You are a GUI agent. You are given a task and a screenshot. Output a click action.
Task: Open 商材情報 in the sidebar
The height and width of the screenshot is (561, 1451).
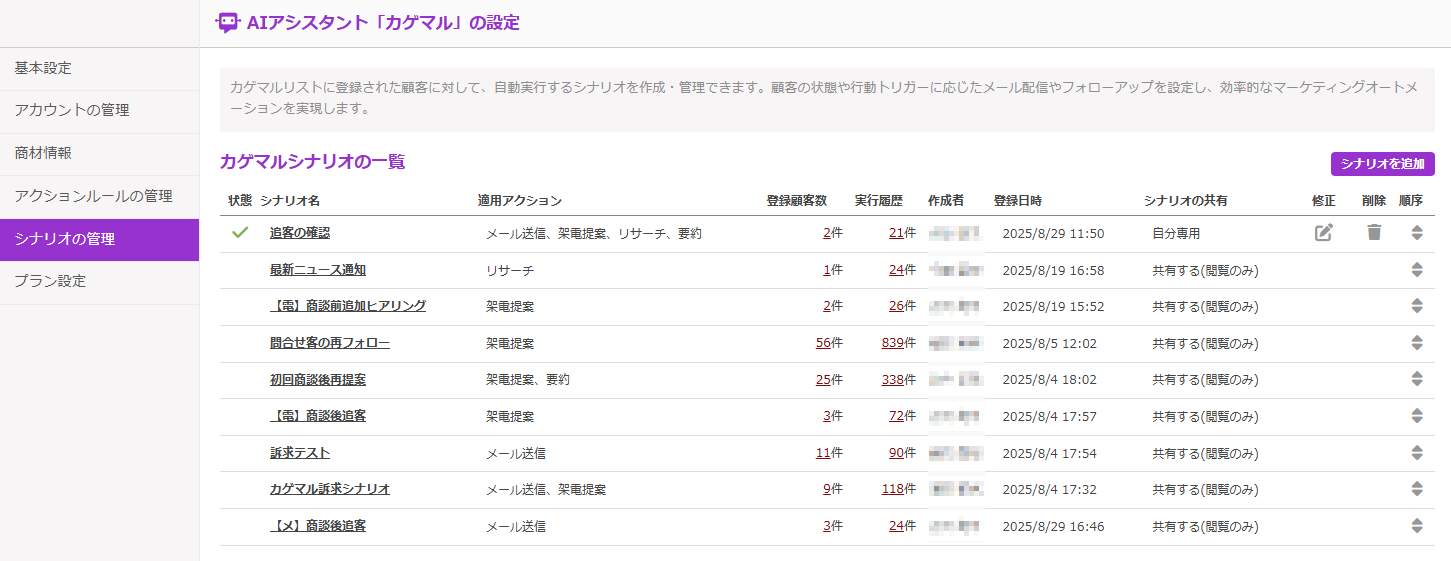coord(43,153)
